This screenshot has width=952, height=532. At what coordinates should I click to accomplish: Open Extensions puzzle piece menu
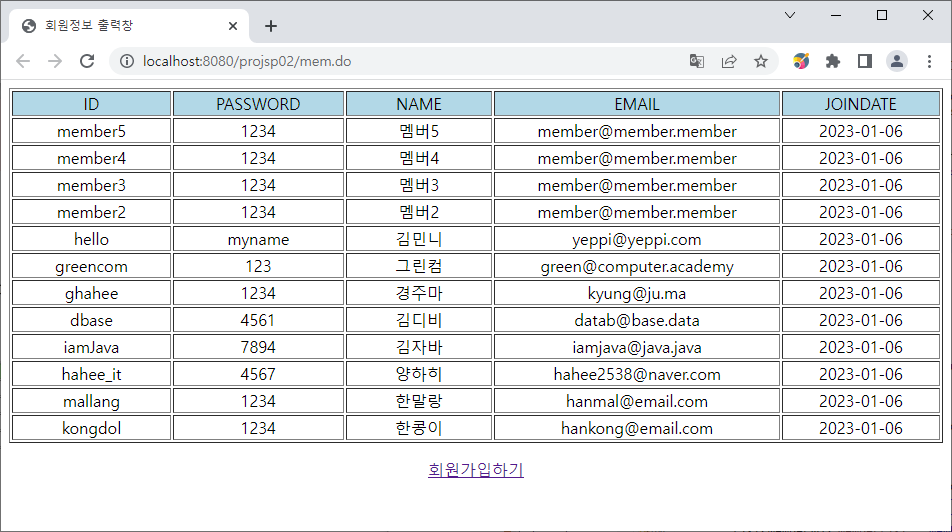833,61
